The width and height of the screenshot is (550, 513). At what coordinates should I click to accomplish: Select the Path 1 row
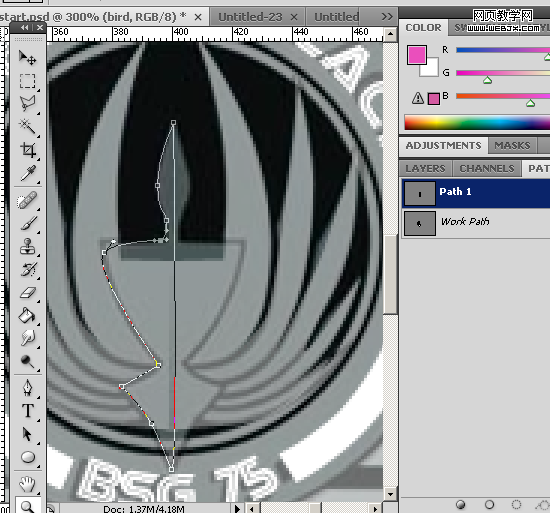tap(476, 193)
